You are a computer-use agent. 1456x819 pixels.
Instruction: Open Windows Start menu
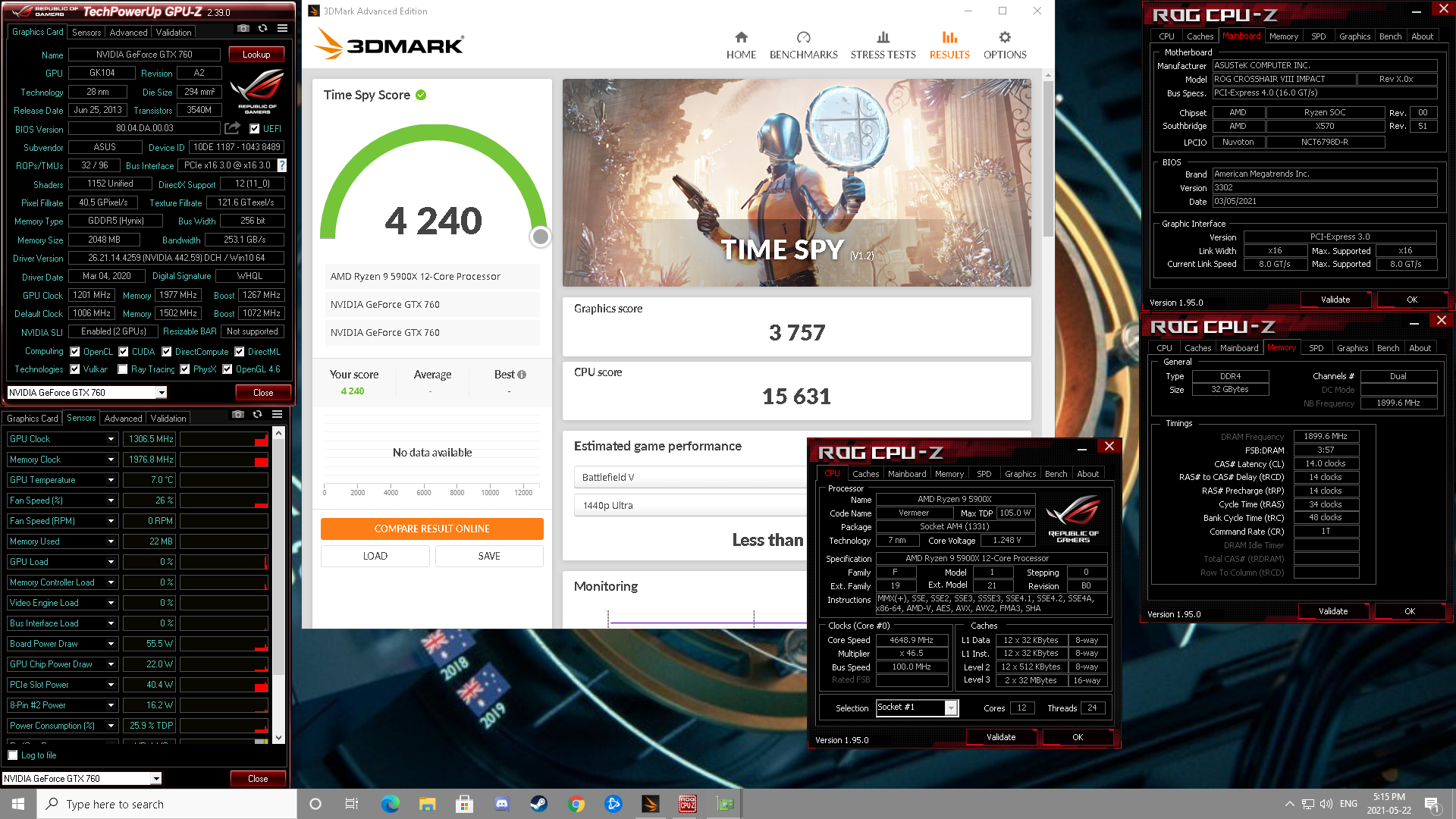click(x=18, y=804)
